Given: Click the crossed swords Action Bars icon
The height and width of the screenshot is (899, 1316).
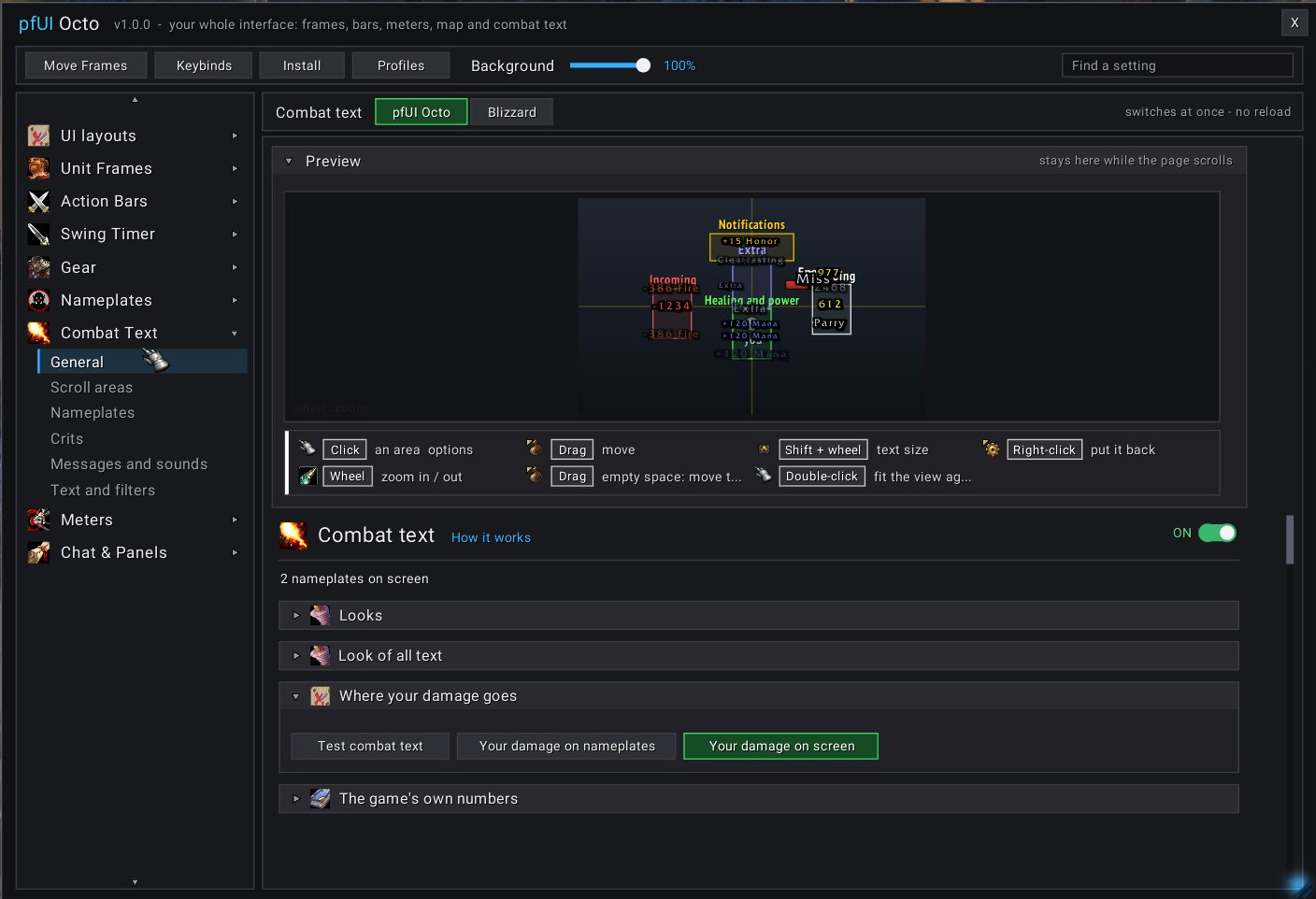Looking at the screenshot, I should pyautogui.click(x=38, y=201).
